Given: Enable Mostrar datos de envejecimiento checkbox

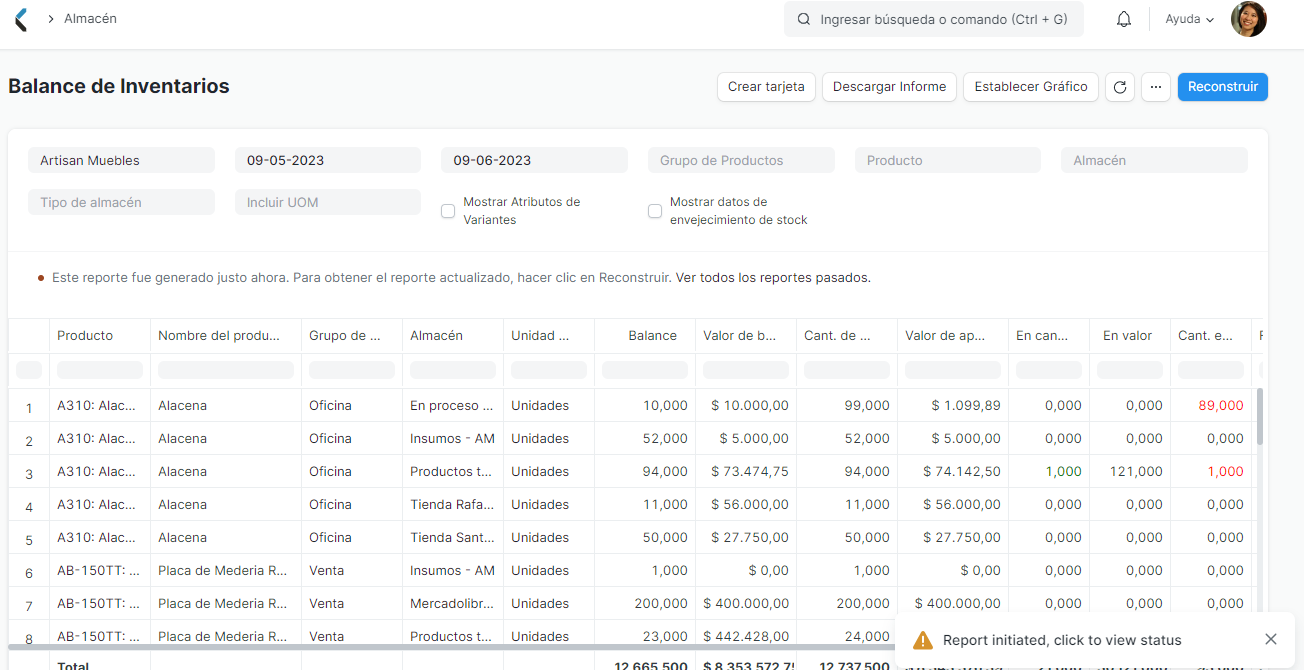Looking at the screenshot, I should tap(655, 211).
